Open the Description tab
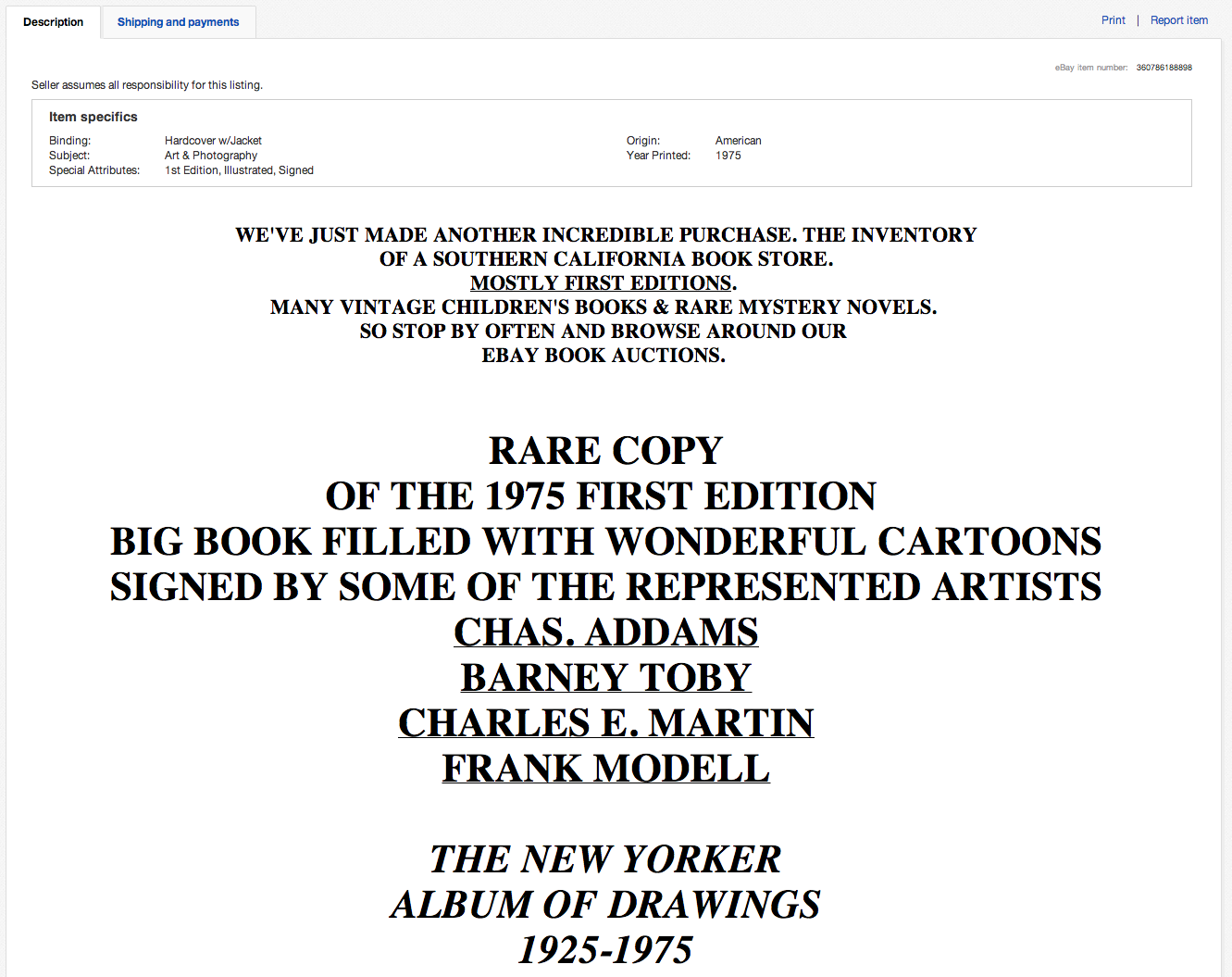 pos(53,22)
